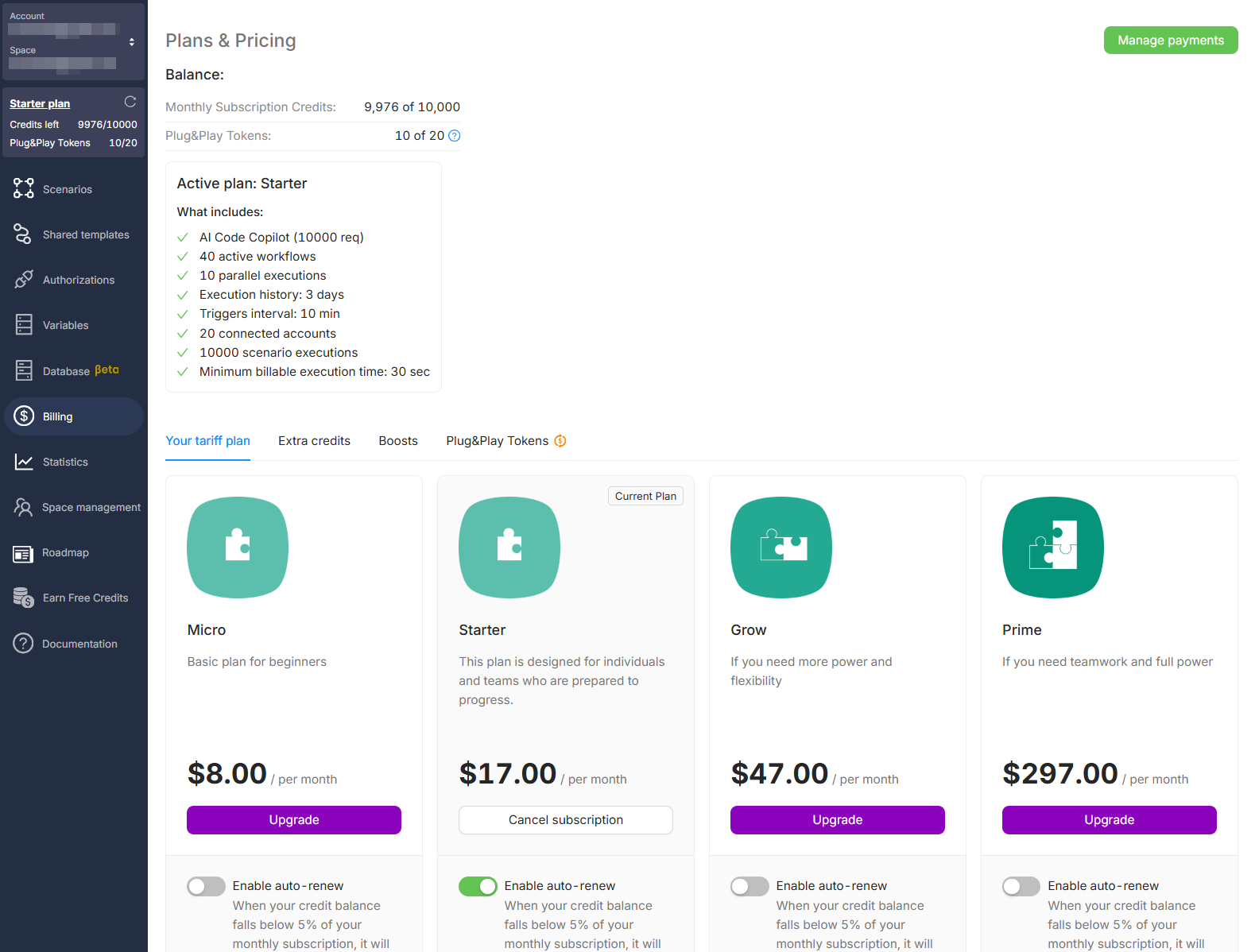
Task: Open Scenarios via its sidebar icon
Action: click(24, 188)
